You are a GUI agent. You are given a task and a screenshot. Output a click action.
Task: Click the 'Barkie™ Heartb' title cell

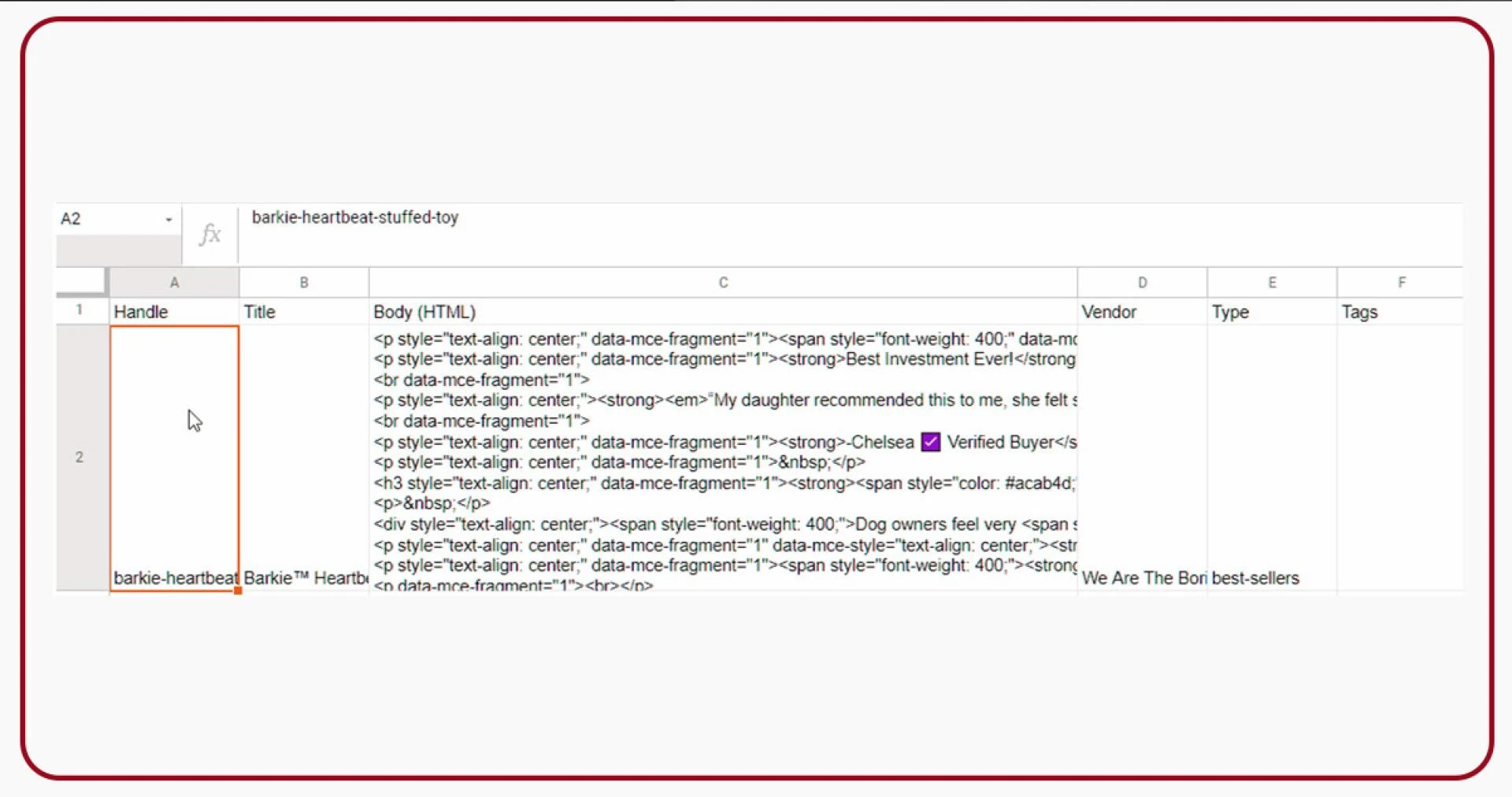(304, 458)
